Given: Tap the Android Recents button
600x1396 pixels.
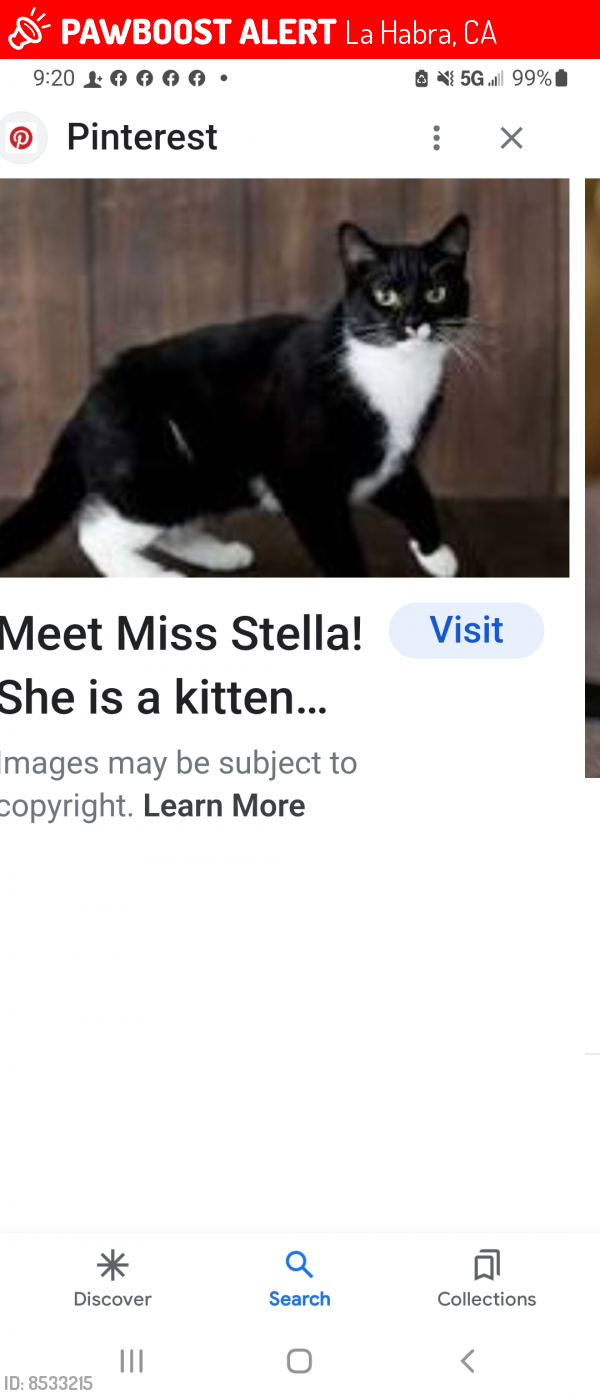Looking at the screenshot, I should click(x=131, y=1360).
